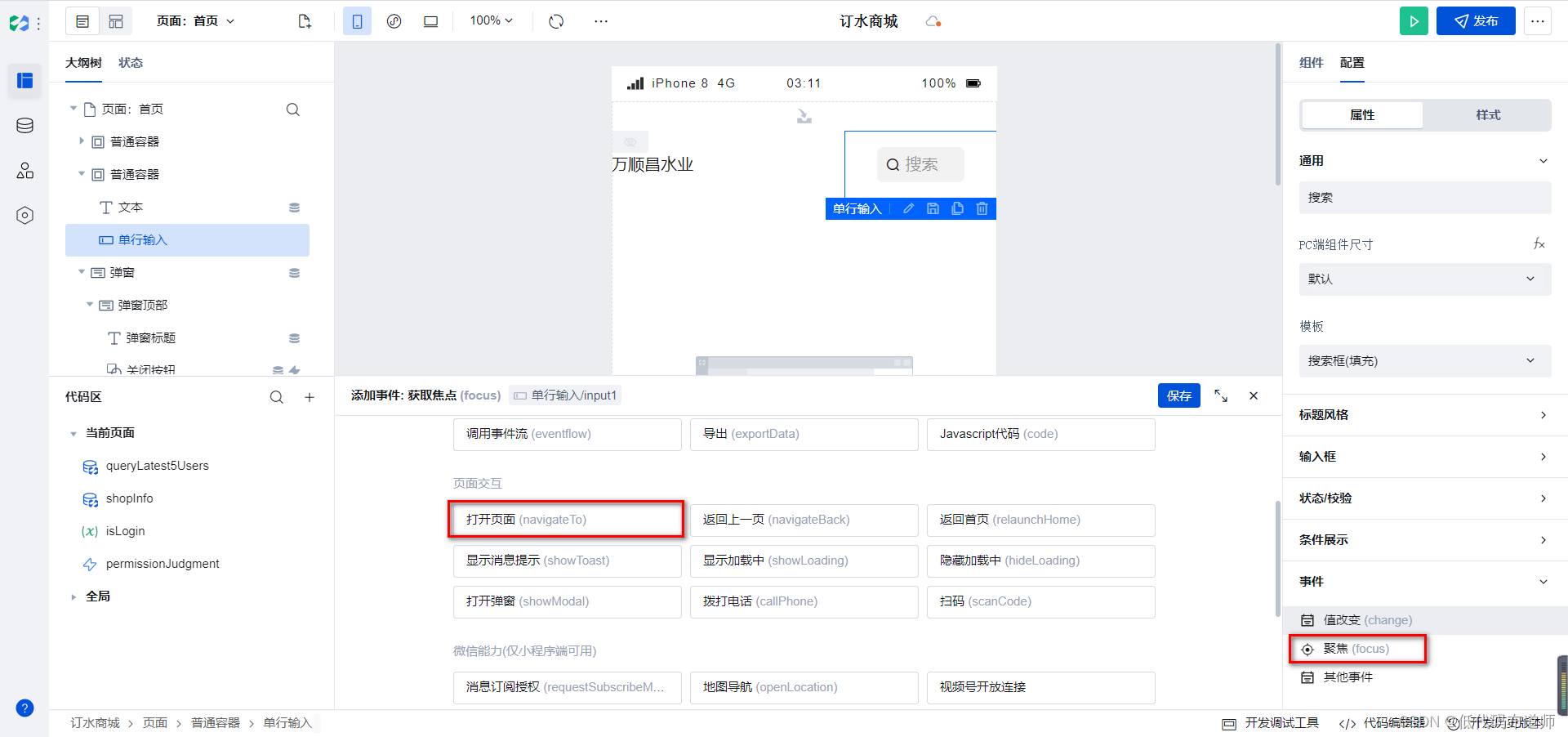Click the blue help question mark icon

click(x=25, y=708)
